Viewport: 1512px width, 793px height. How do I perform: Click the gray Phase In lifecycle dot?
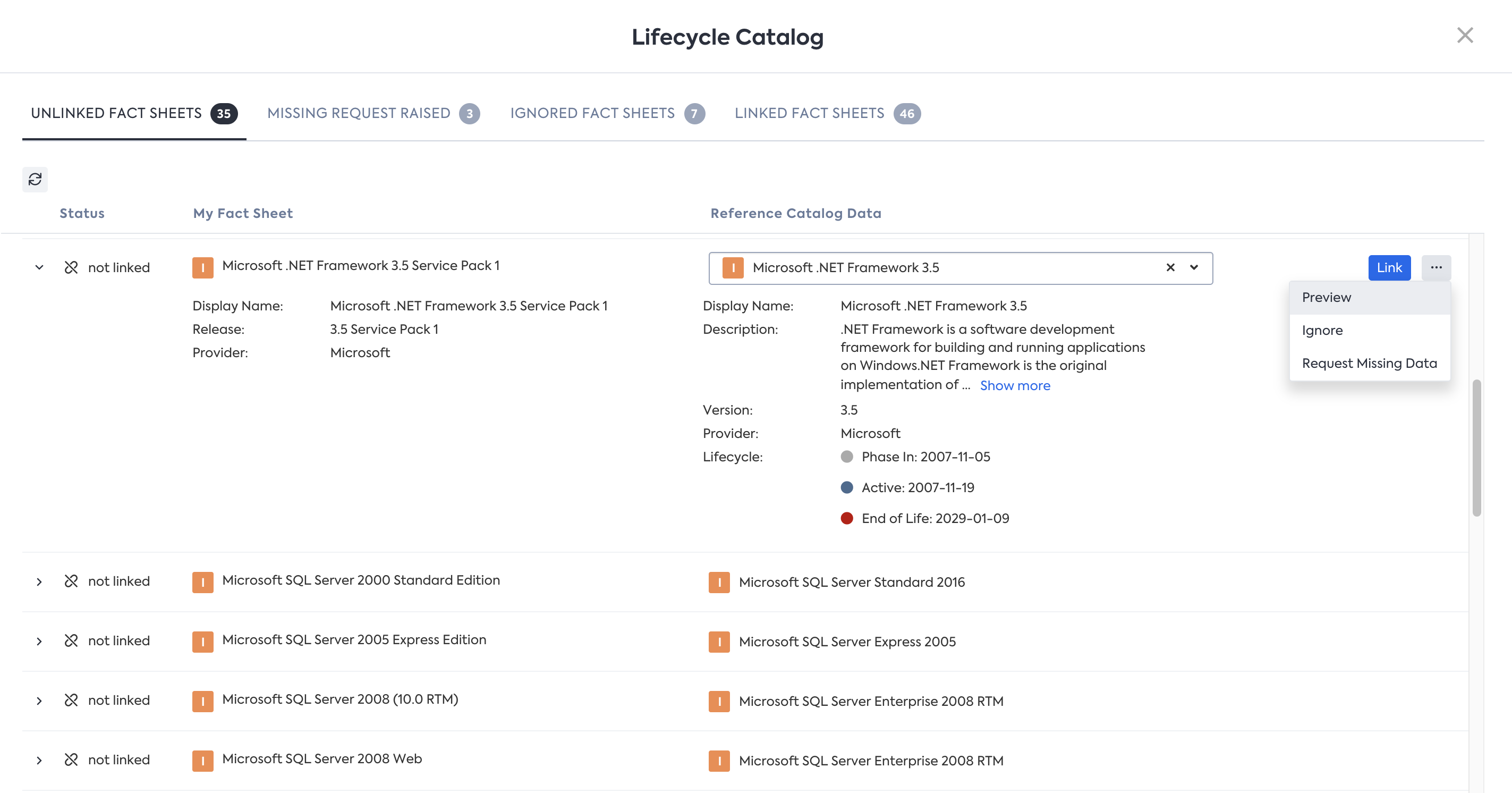point(846,457)
